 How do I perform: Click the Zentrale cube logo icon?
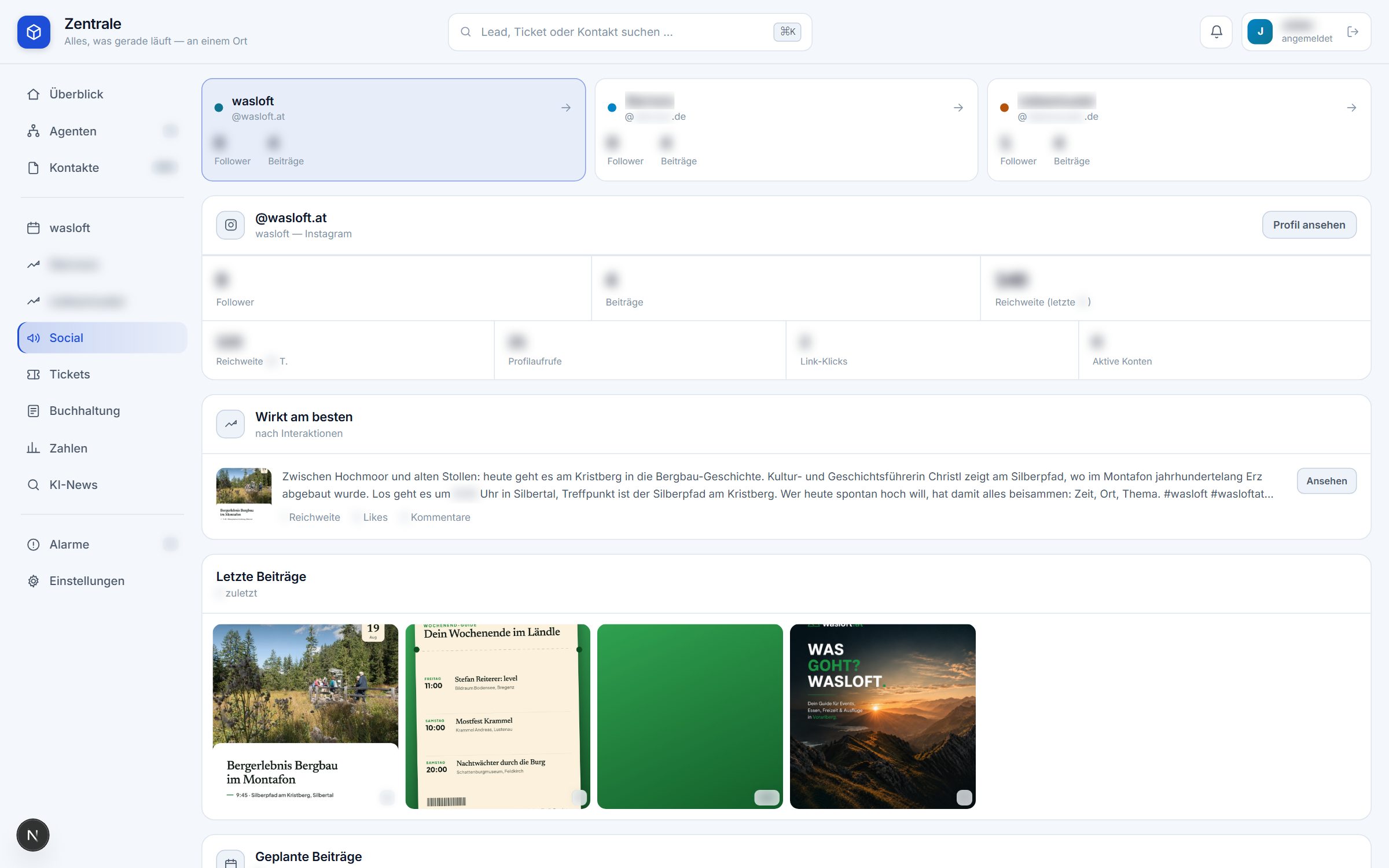click(x=34, y=32)
